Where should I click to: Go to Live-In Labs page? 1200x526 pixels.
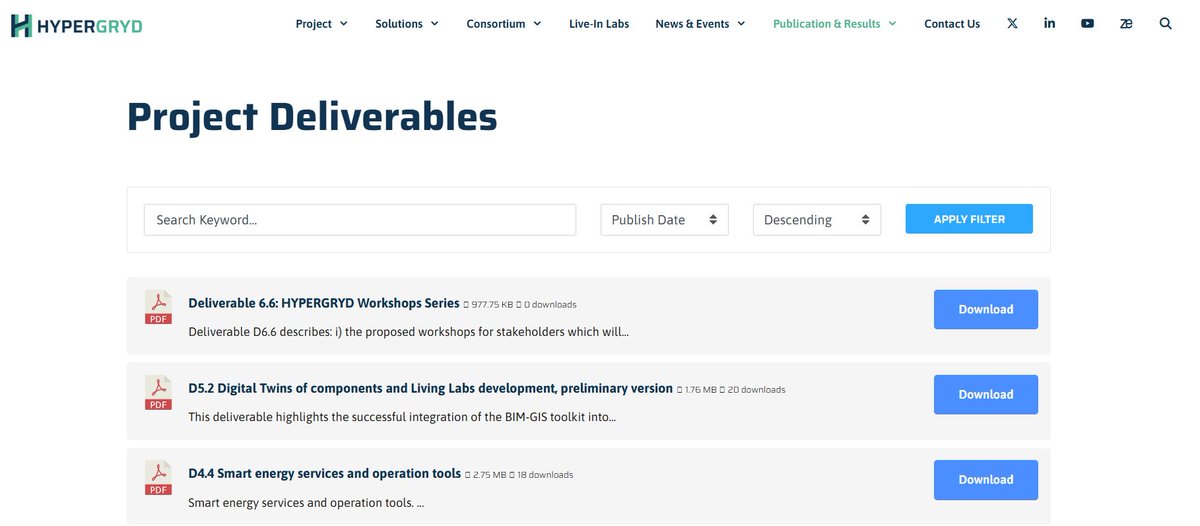click(x=599, y=24)
